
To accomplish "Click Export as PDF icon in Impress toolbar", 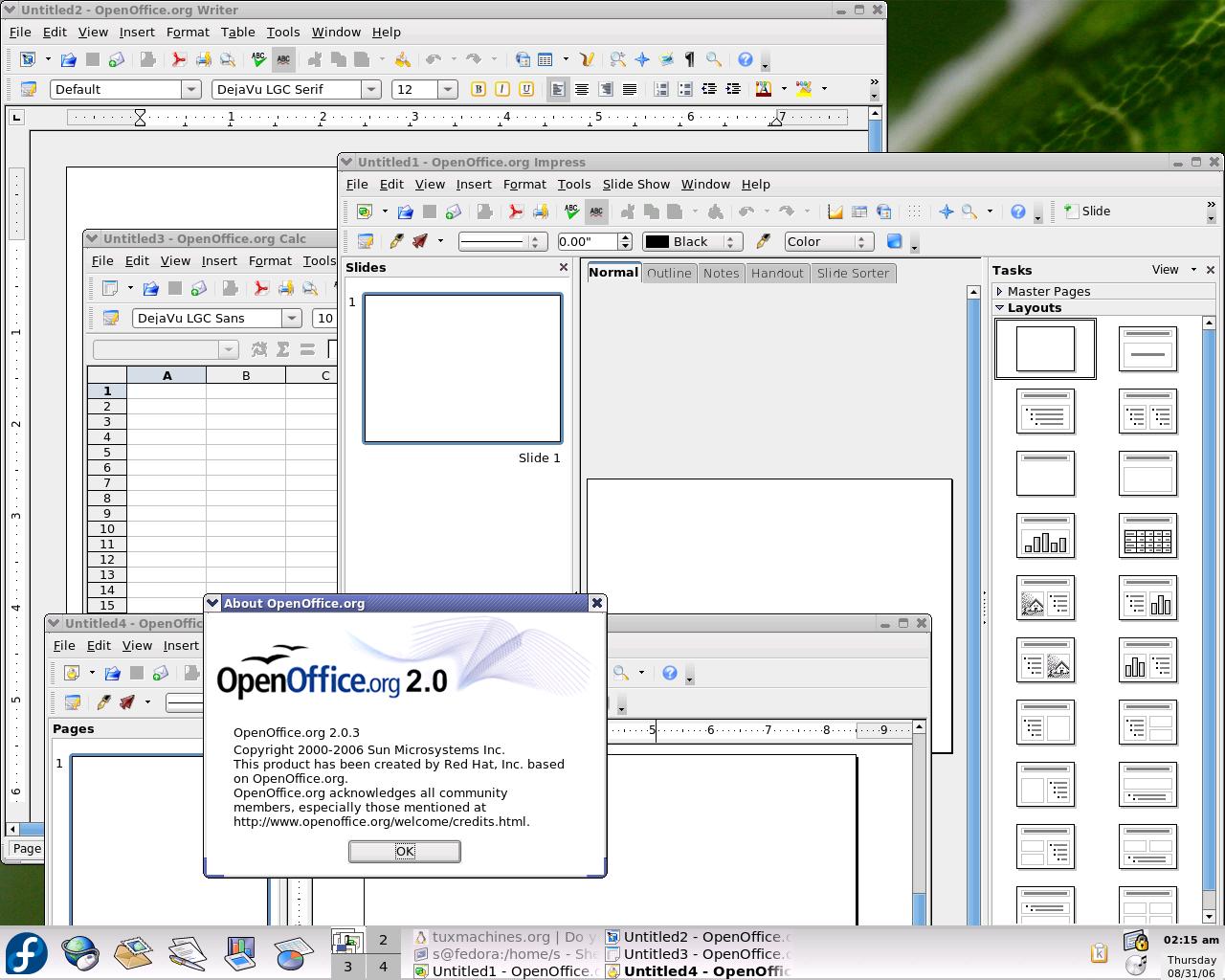I will tap(516, 212).
